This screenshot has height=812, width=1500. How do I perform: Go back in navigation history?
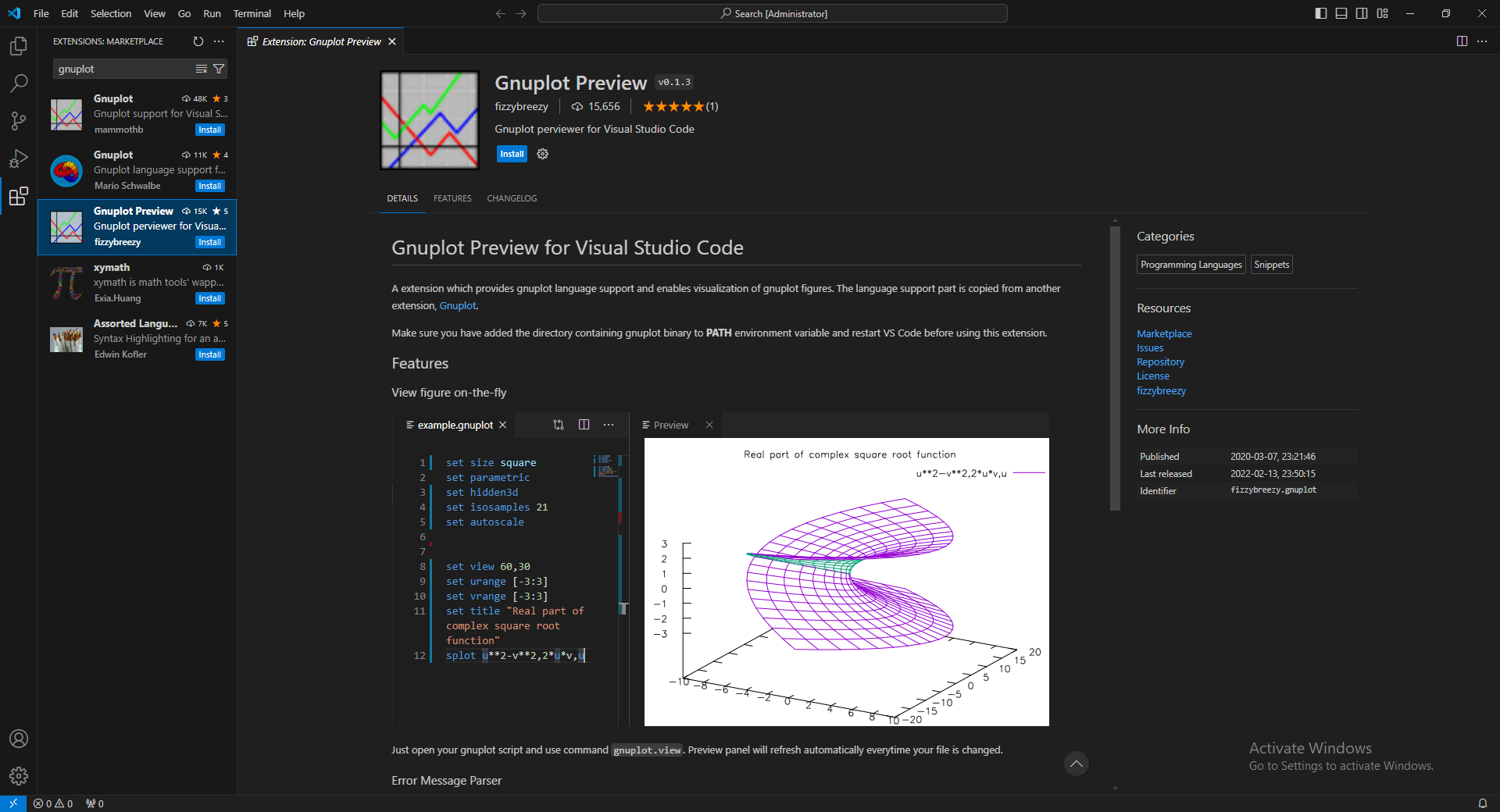pyautogui.click(x=501, y=13)
